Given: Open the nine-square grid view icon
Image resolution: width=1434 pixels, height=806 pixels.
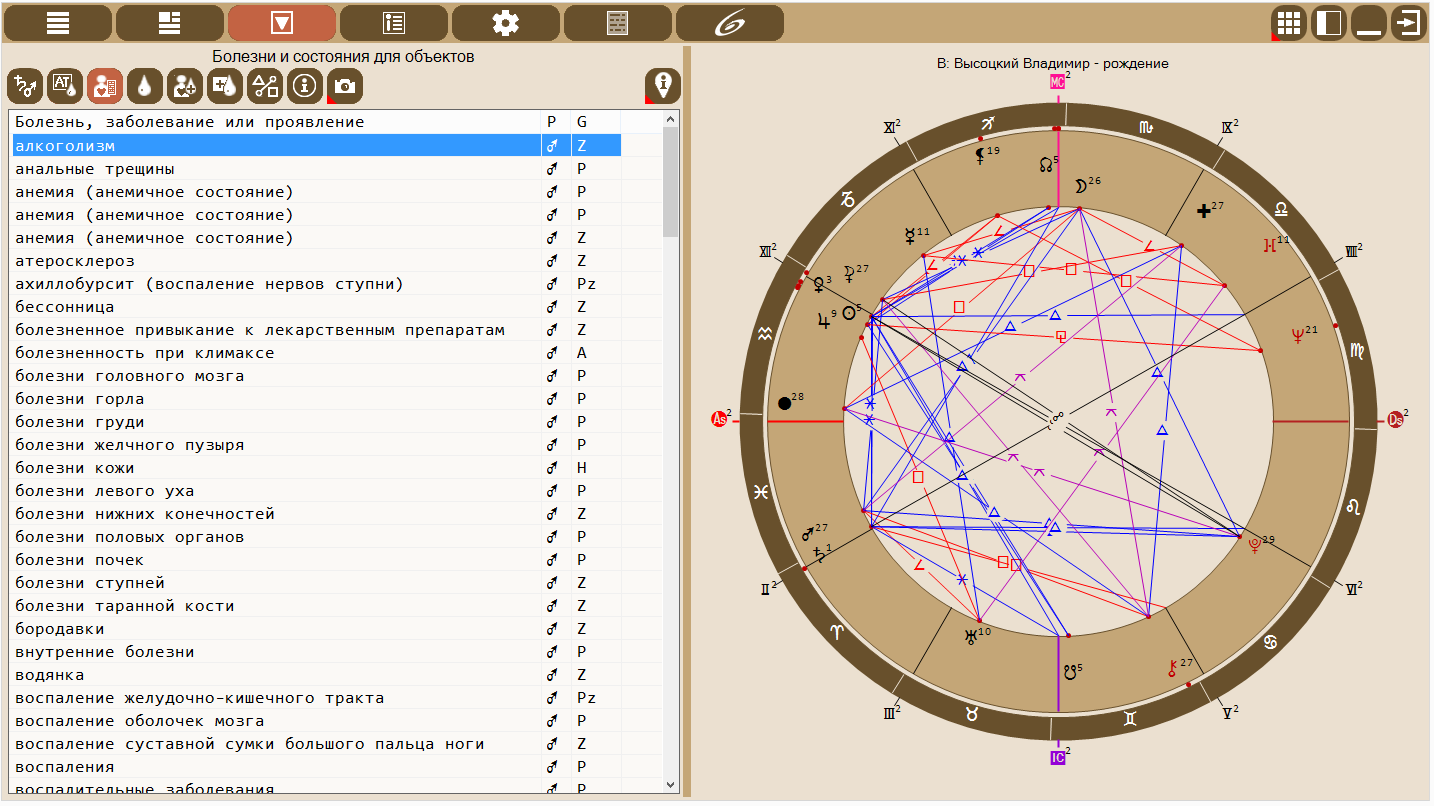Looking at the screenshot, I should coord(1289,23).
